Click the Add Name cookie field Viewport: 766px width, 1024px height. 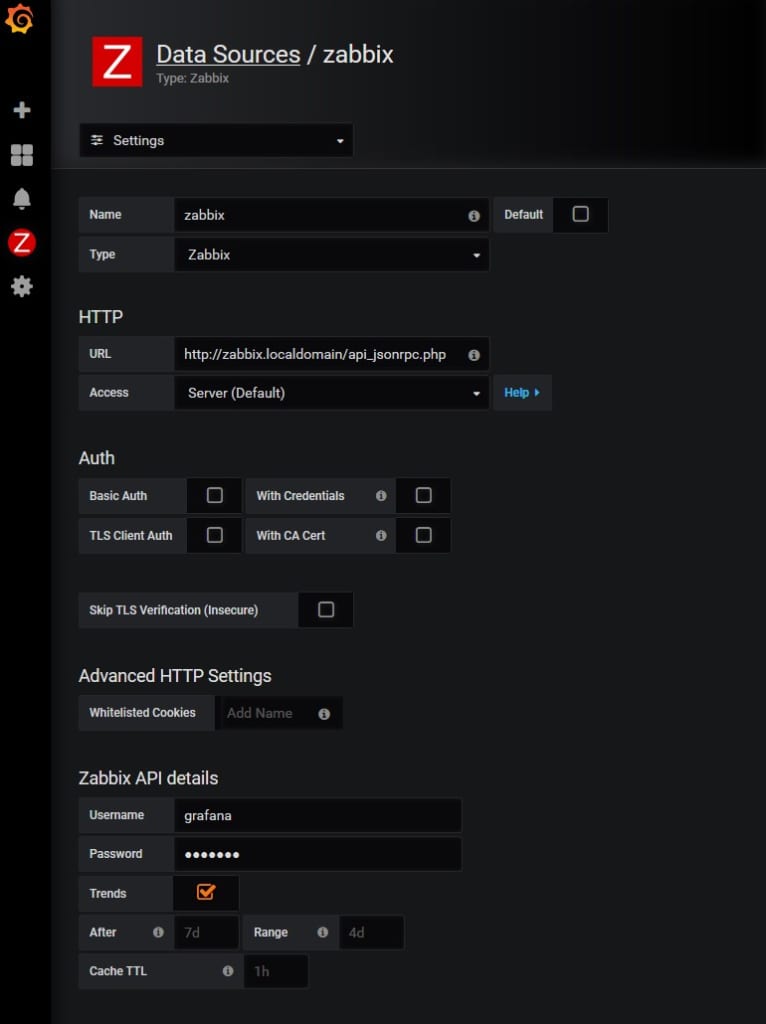coord(279,713)
